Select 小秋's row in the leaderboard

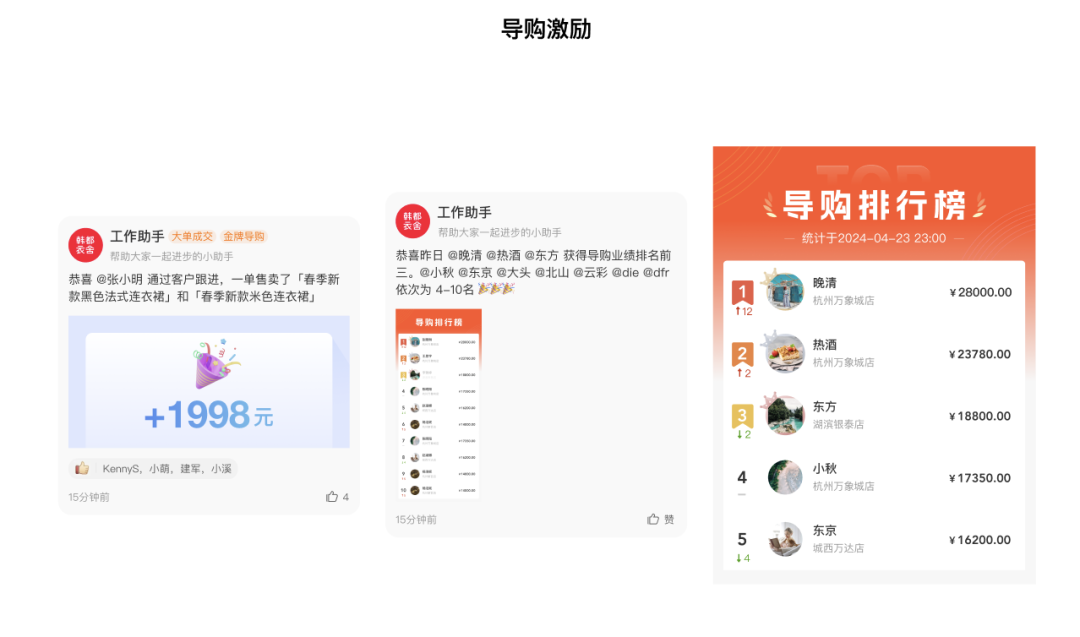click(x=873, y=478)
